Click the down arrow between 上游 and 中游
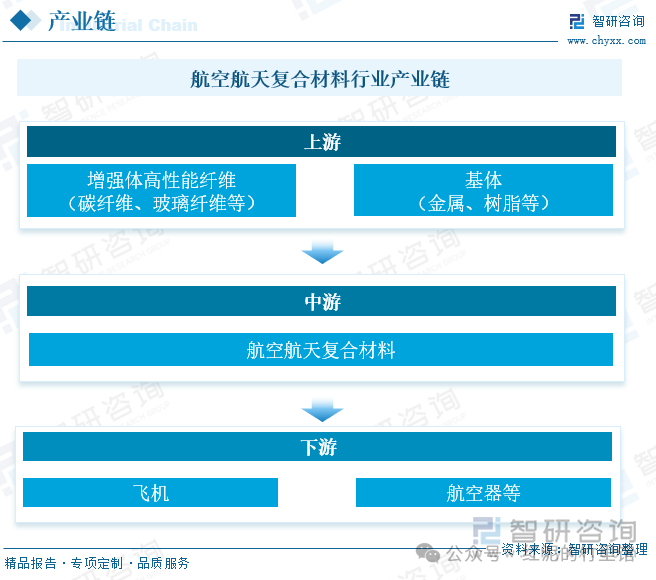 pyautogui.click(x=322, y=252)
